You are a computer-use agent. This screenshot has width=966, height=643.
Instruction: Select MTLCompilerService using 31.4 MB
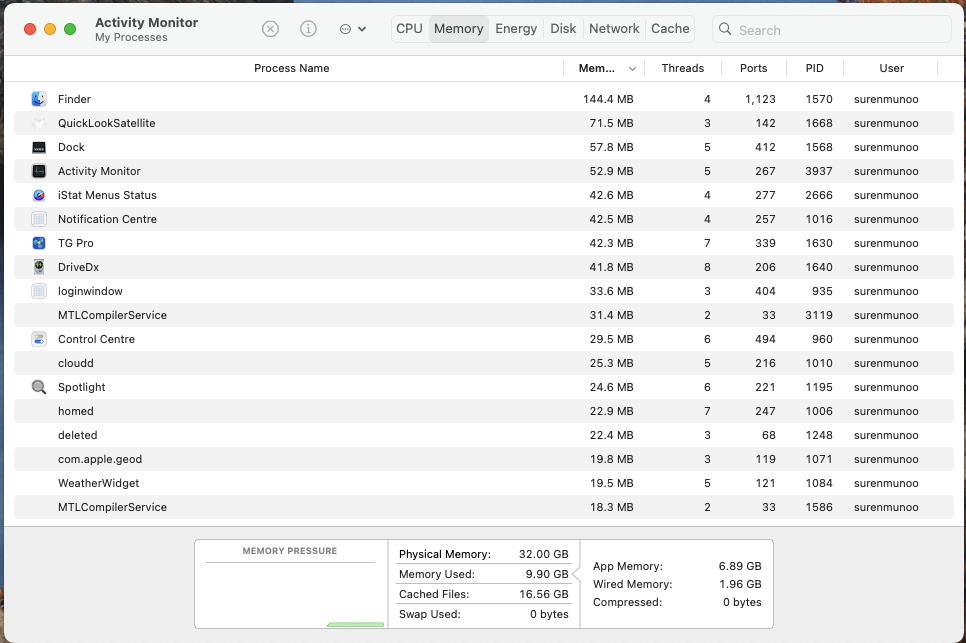coord(112,315)
